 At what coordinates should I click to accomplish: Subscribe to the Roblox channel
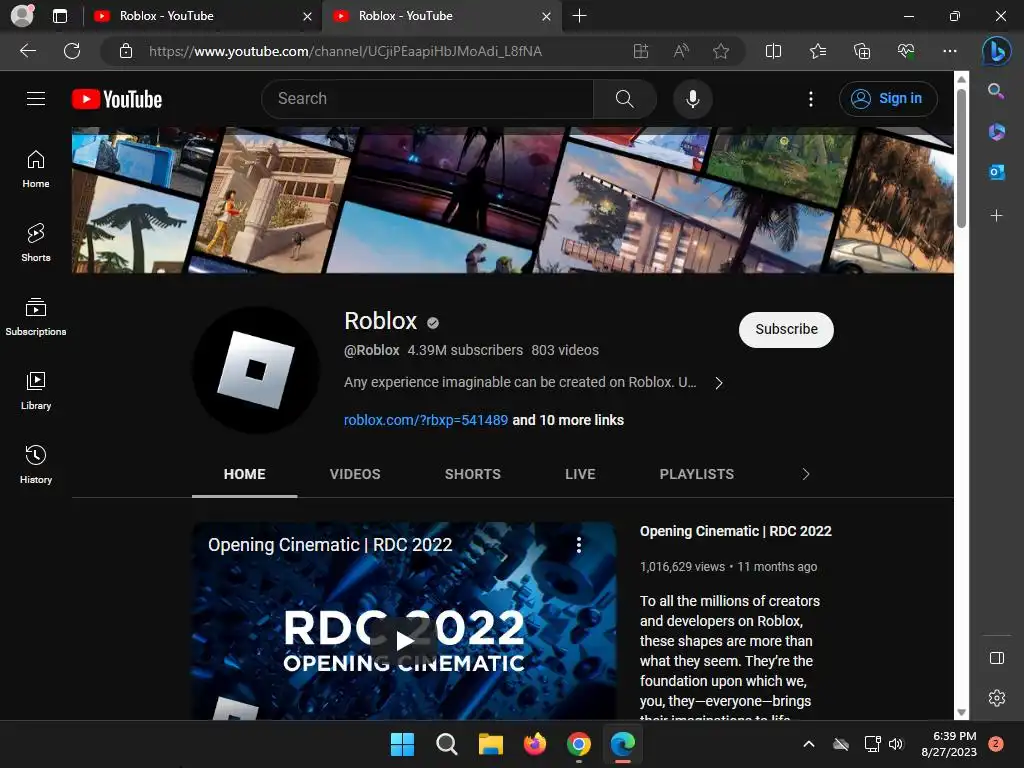click(786, 329)
